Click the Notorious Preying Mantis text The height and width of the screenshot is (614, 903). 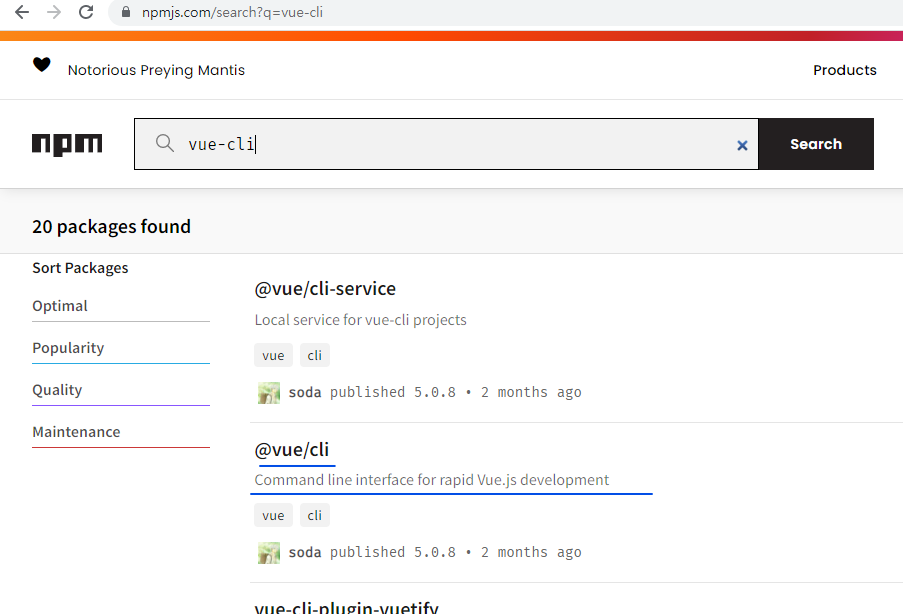point(156,70)
